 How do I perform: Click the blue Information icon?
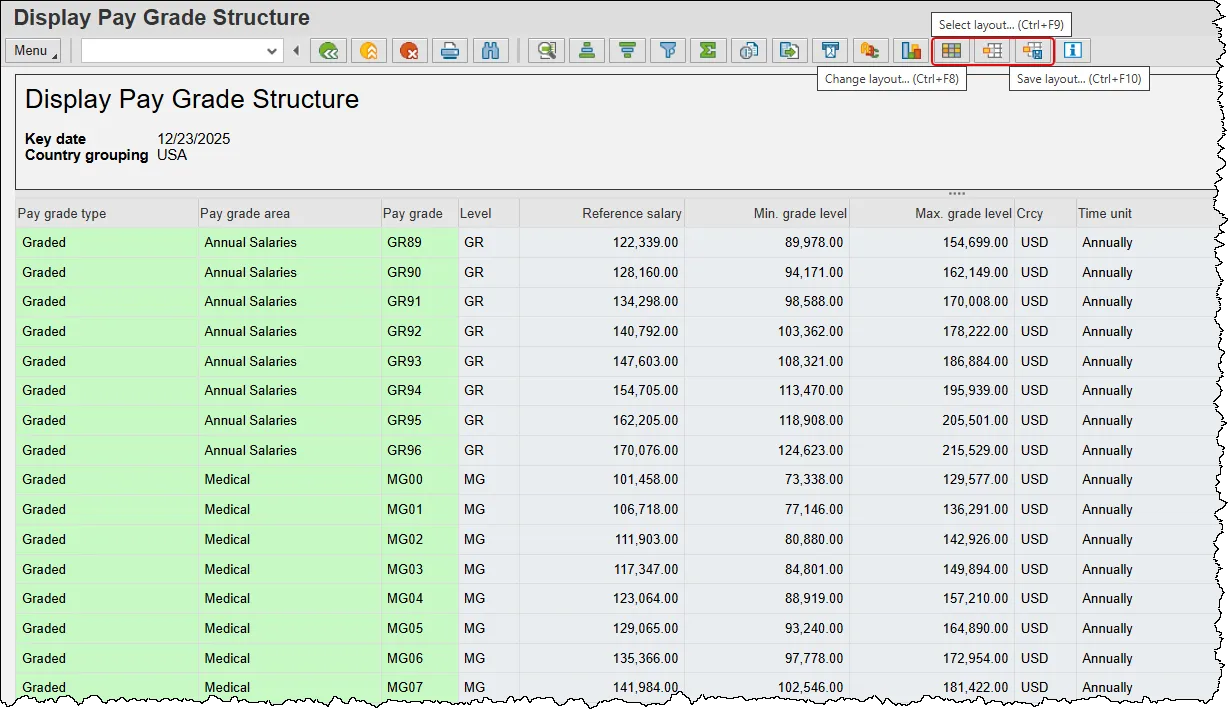click(x=1073, y=51)
